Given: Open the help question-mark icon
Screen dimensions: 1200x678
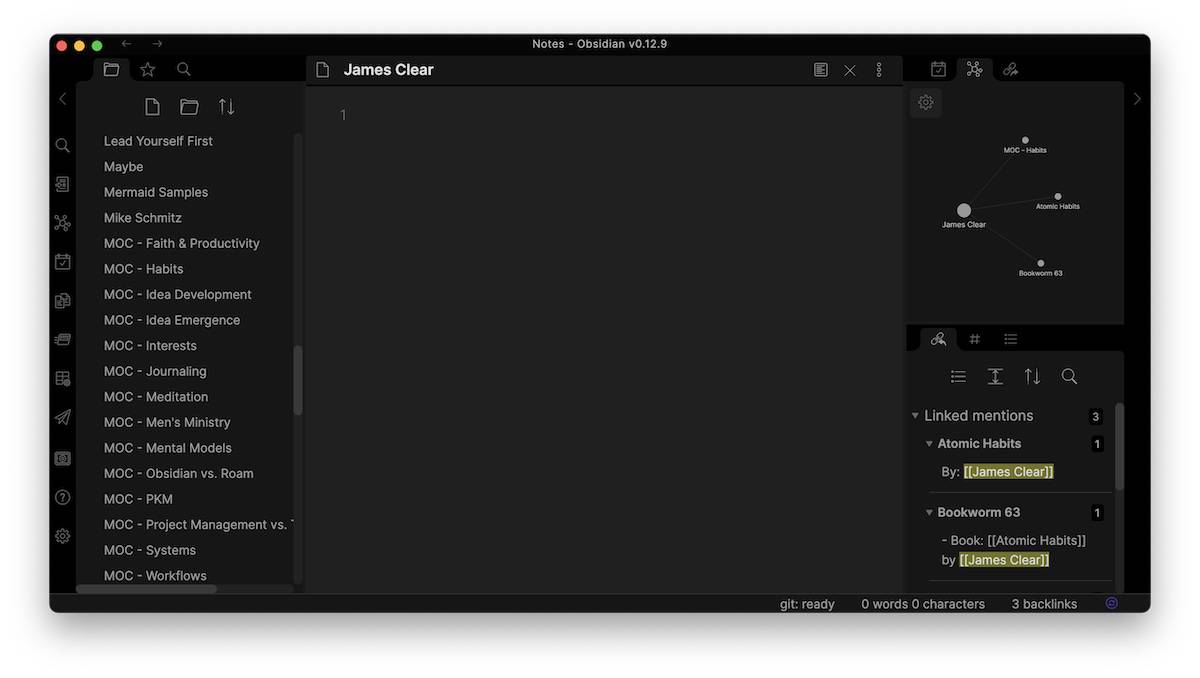Looking at the screenshot, I should [62, 497].
